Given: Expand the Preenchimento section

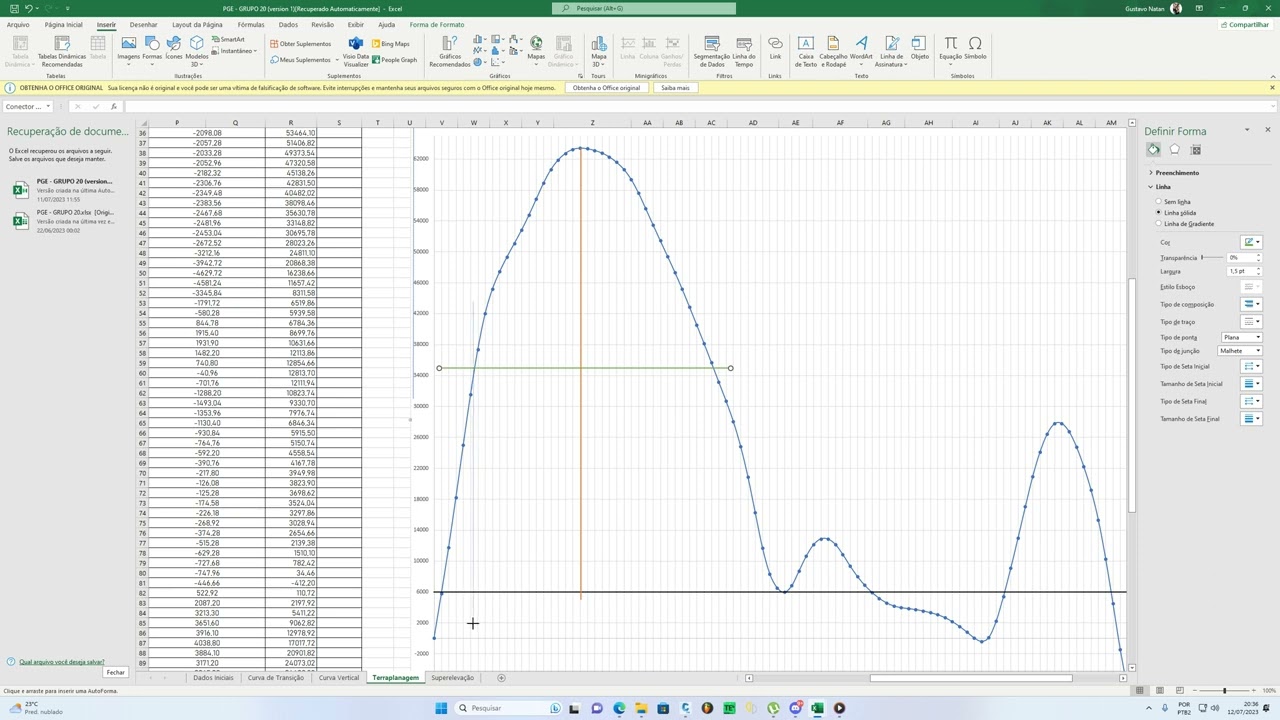Looking at the screenshot, I should [1174, 173].
